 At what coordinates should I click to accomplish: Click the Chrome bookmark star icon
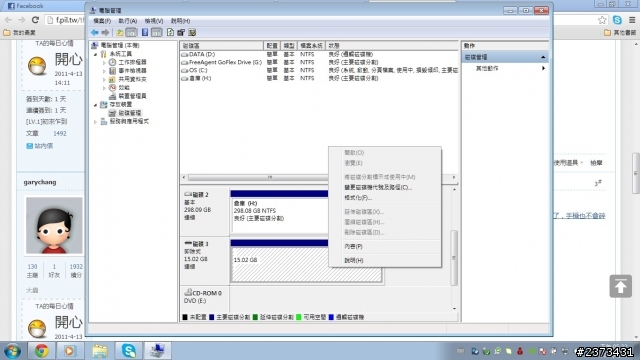tap(602, 20)
